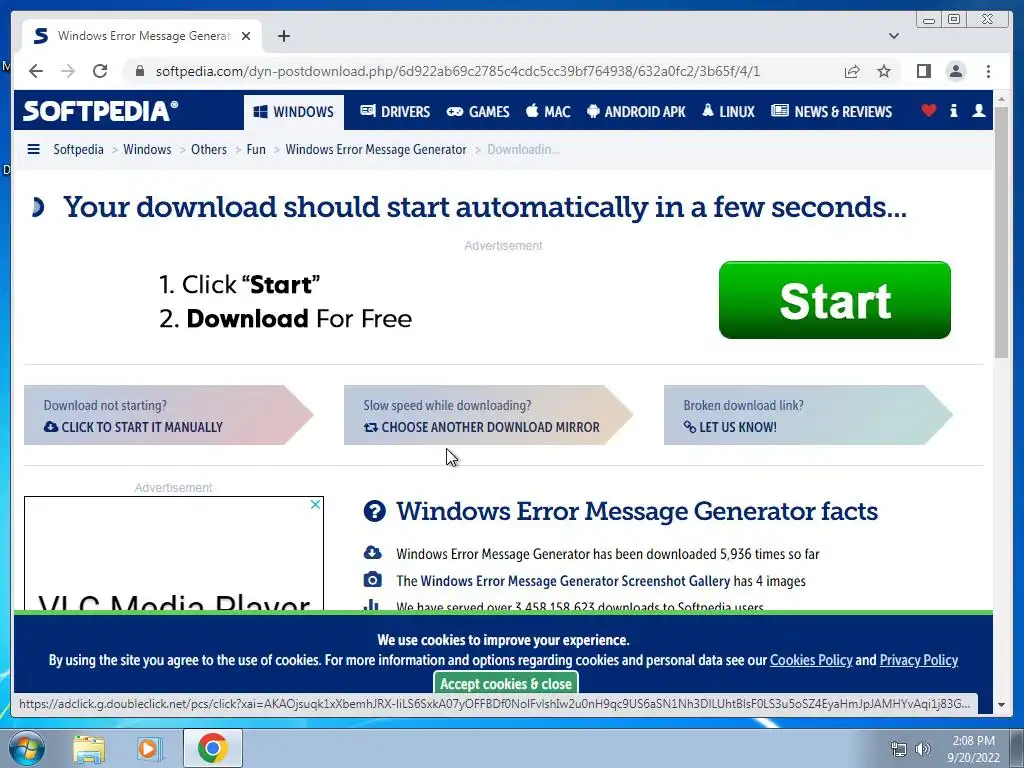The height and width of the screenshot is (768, 1024).
Task: Click the camera icon beside gallery fact
Action: (x=372, y=580)
